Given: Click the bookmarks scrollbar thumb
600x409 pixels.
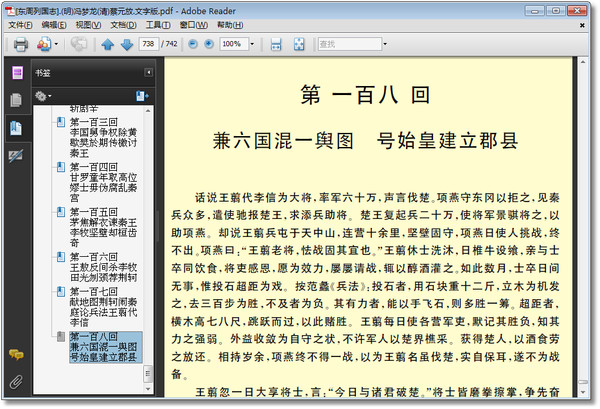Looking at the screenshot, I should (x=148, y=374).
